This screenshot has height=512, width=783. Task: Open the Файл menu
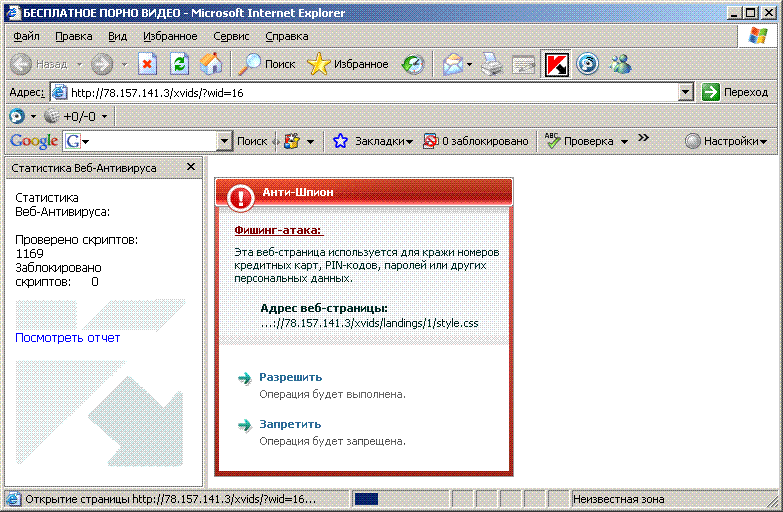click(x=27, y=36)
